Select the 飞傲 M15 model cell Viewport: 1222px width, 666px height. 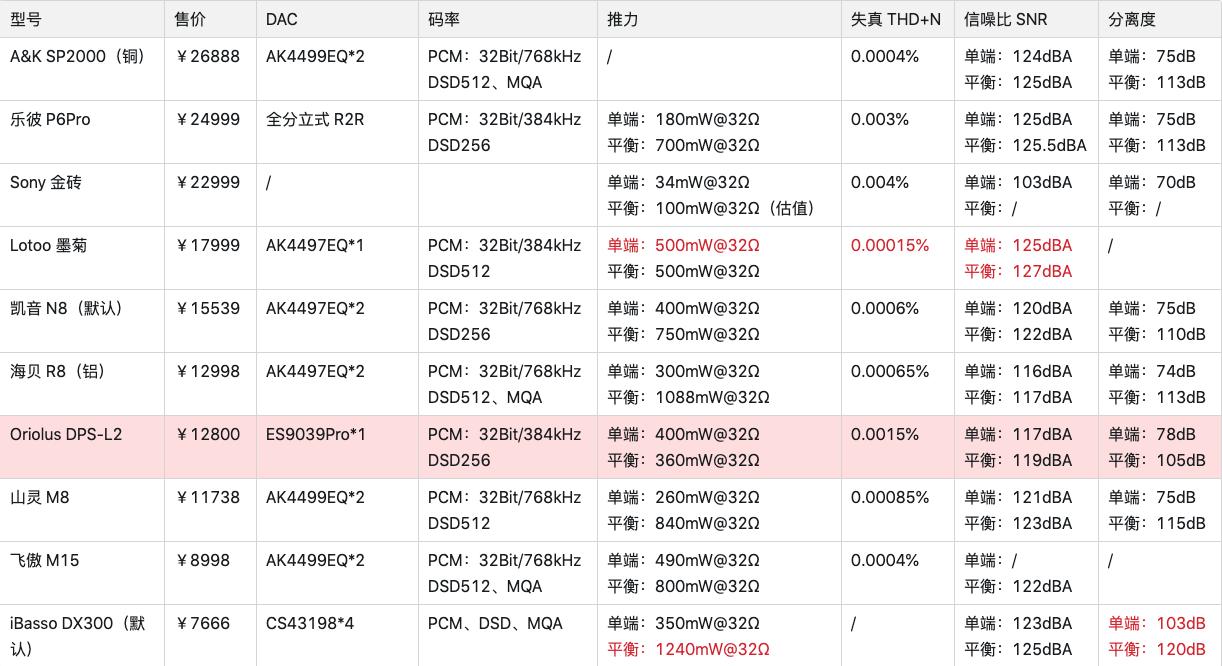pos(44,561)
